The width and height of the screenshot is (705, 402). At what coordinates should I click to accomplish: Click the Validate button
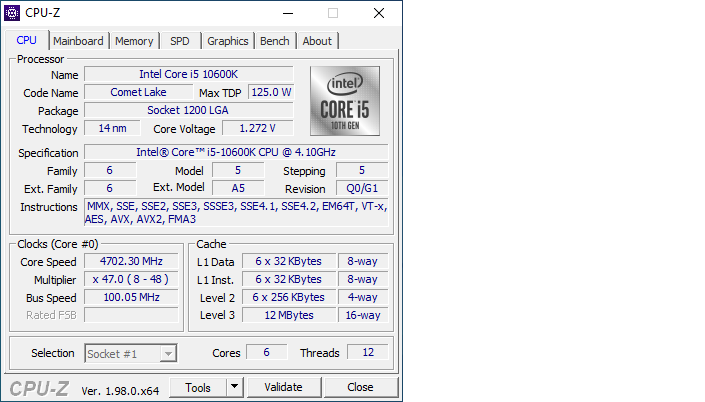(x=284, y=387)
